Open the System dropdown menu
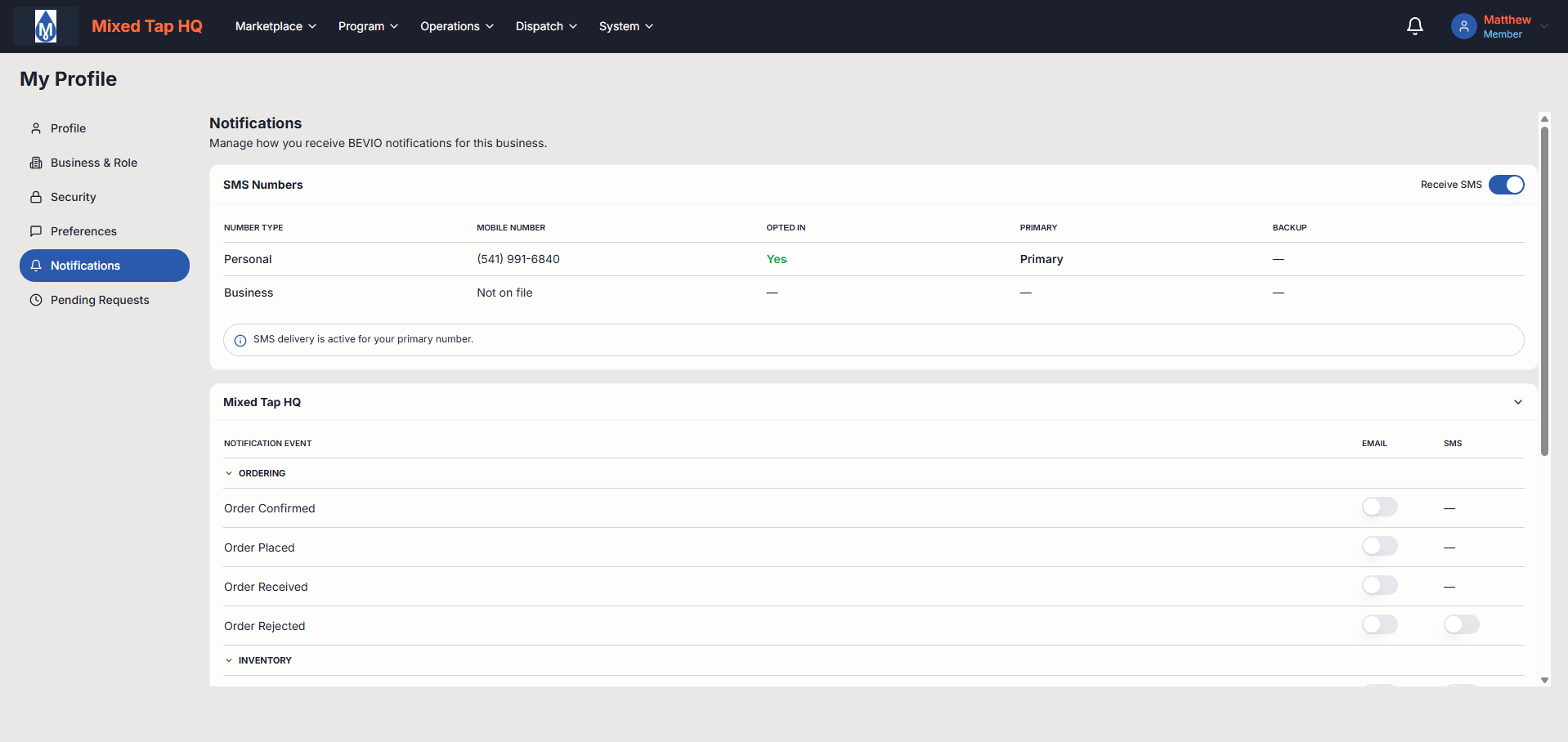 [626, 26]
